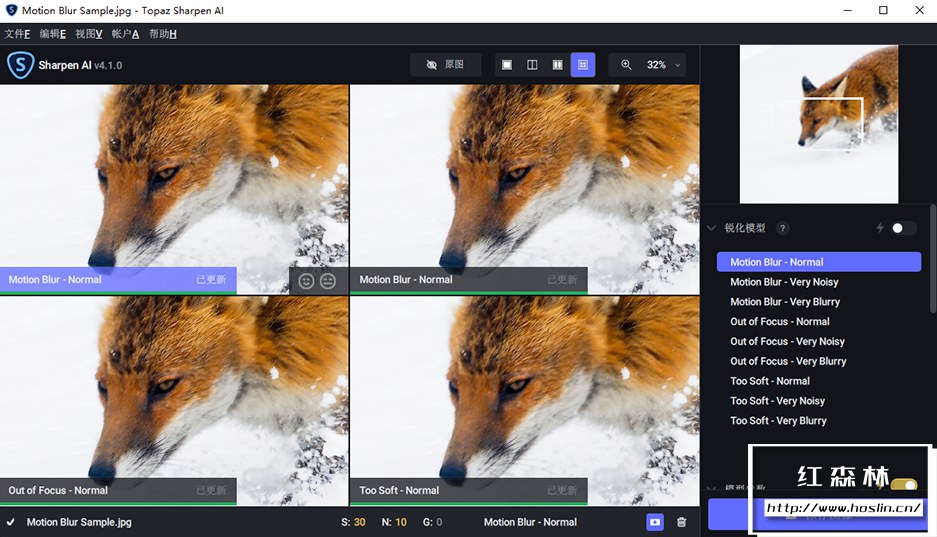Click the purple preview icon beside trash
This screenshot has height=537, width=937.
click(654, 522)
